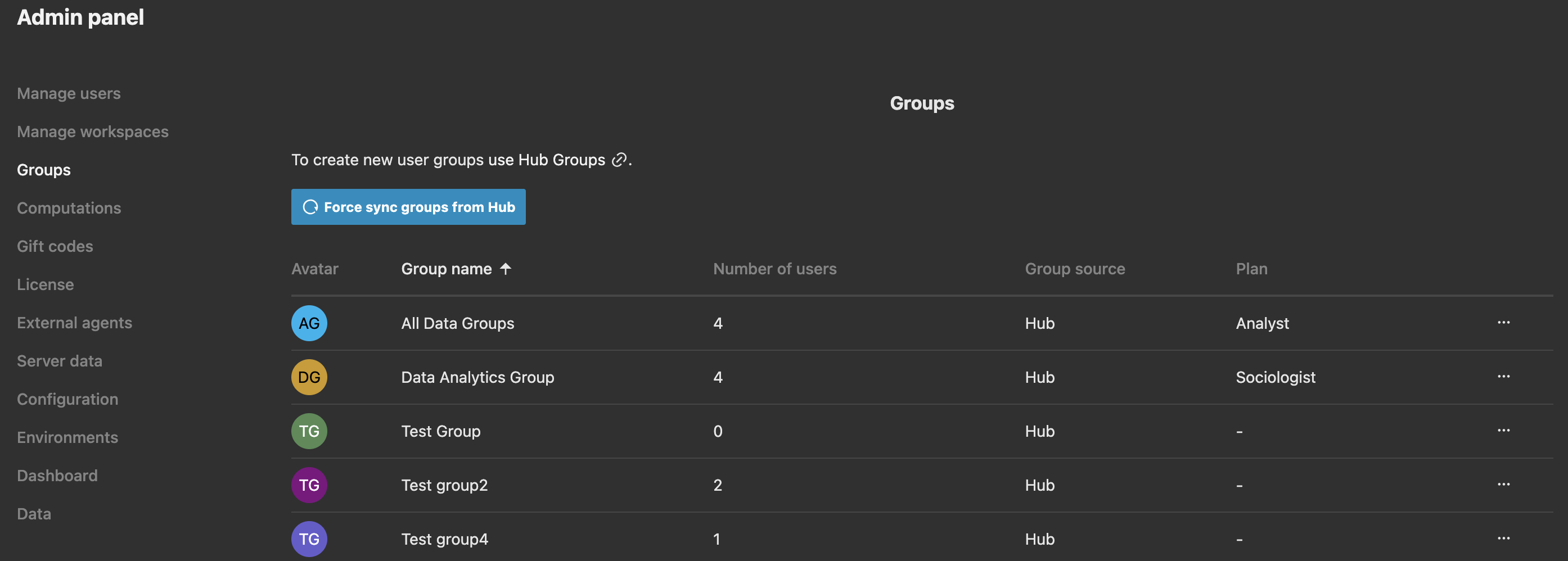Click the purple TG avatar of Test group2

click(x=309, y=485)
